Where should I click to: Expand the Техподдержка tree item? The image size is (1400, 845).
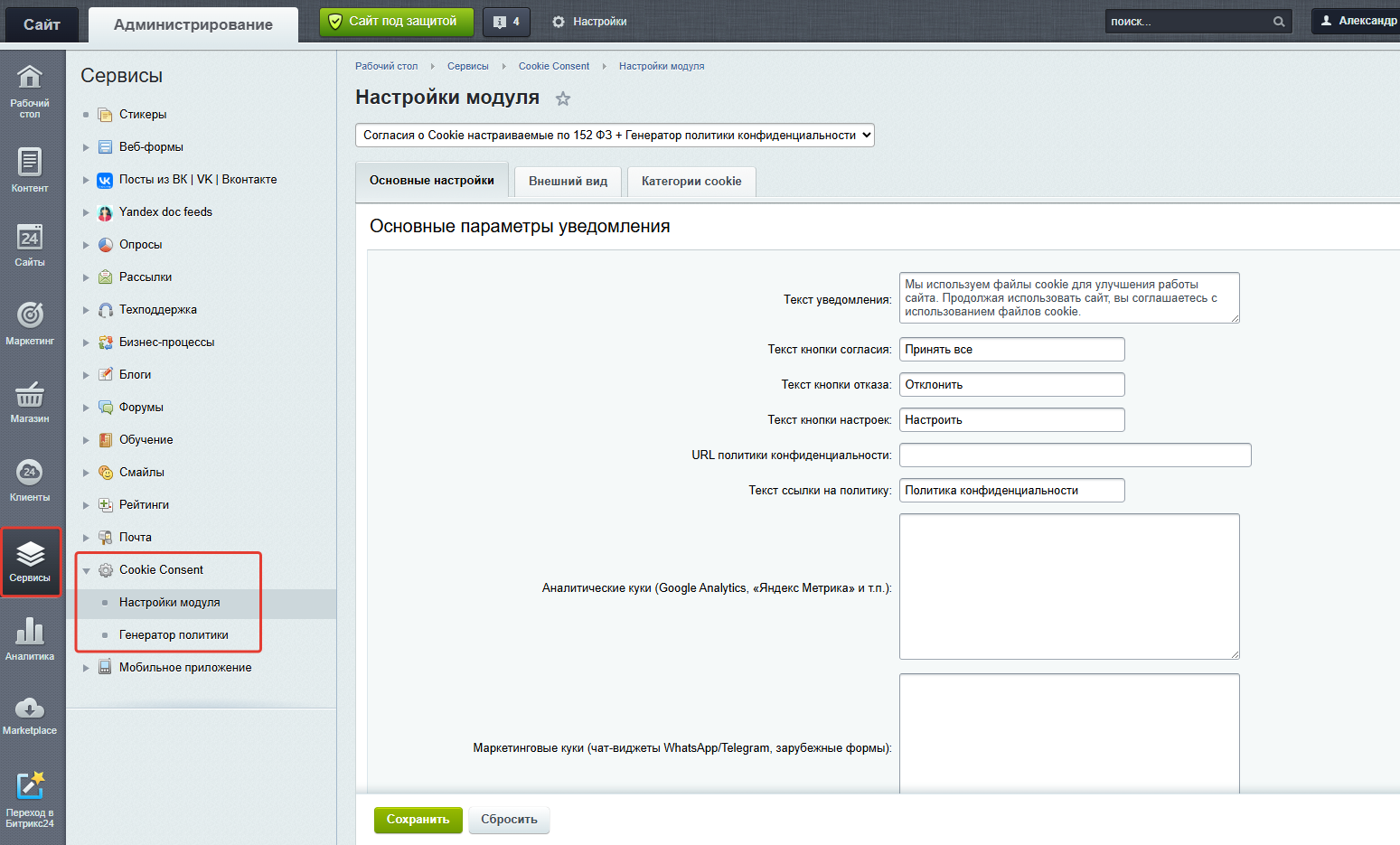point(86,310)
